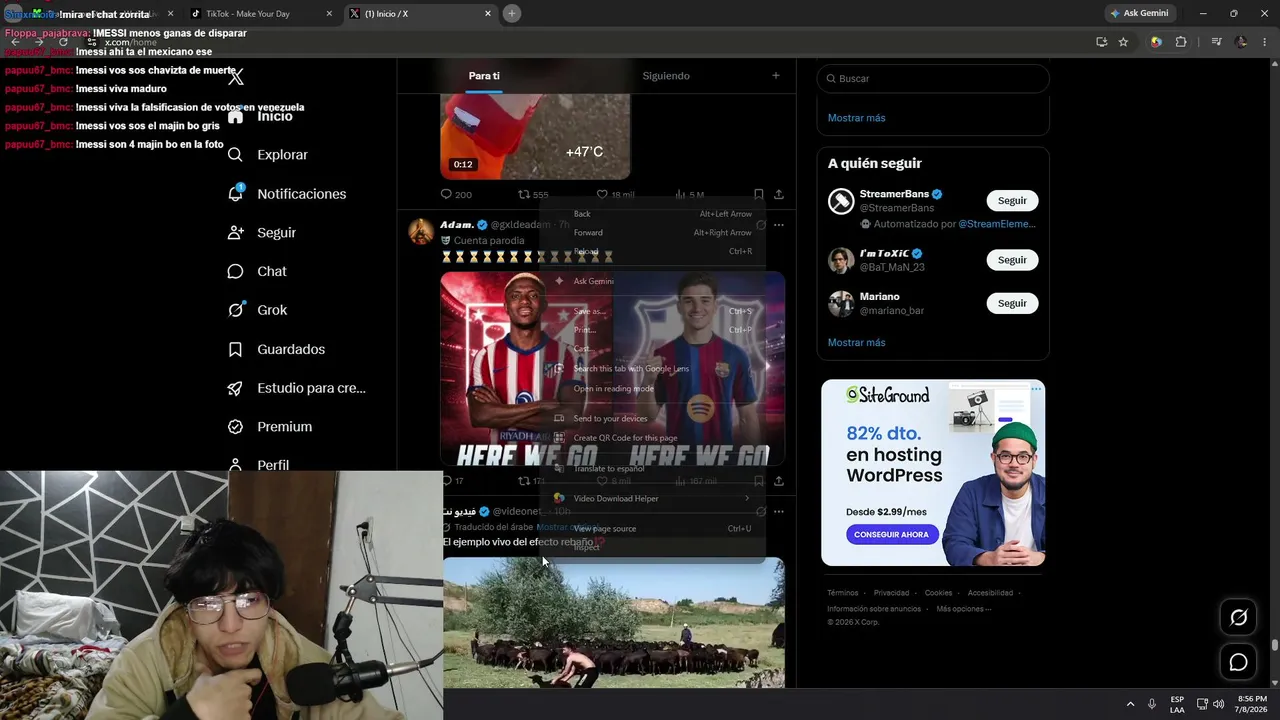This screenshot has height=720, width=1280.
Task: Open Notificaciones bell in the sidebar
Action: (236, 193)
